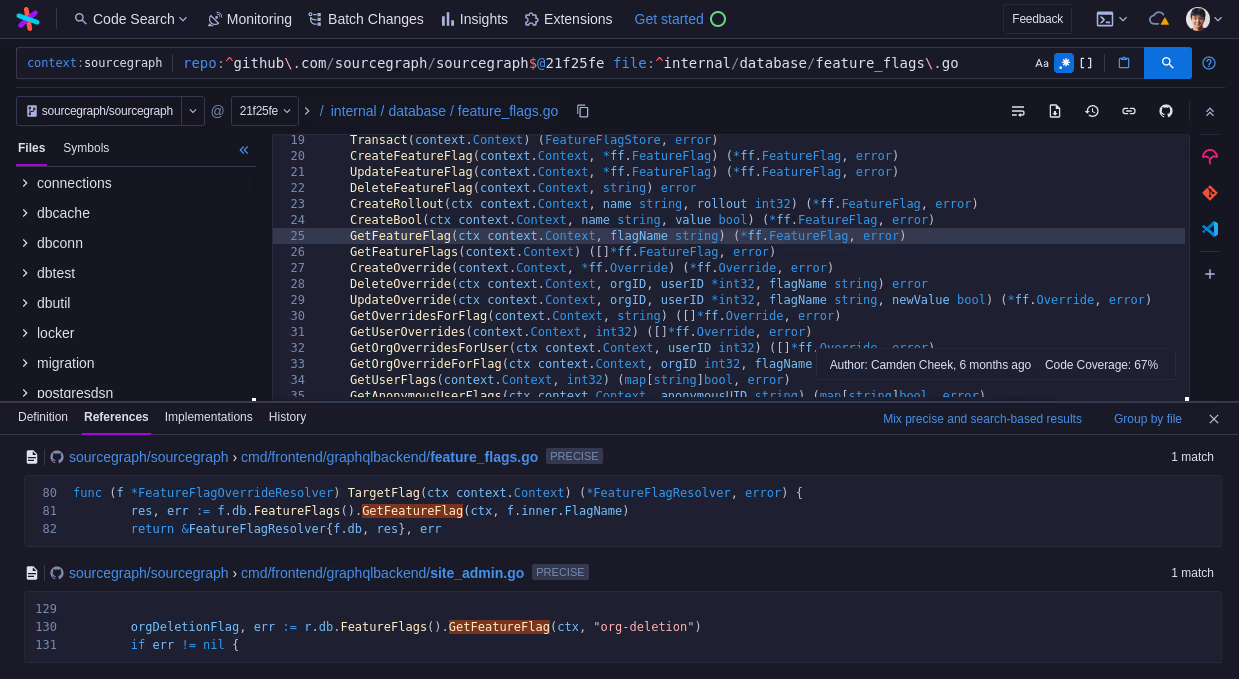This screenshot has width=1239, height=679.
Task: Open the Insights page
Action: 474,19
